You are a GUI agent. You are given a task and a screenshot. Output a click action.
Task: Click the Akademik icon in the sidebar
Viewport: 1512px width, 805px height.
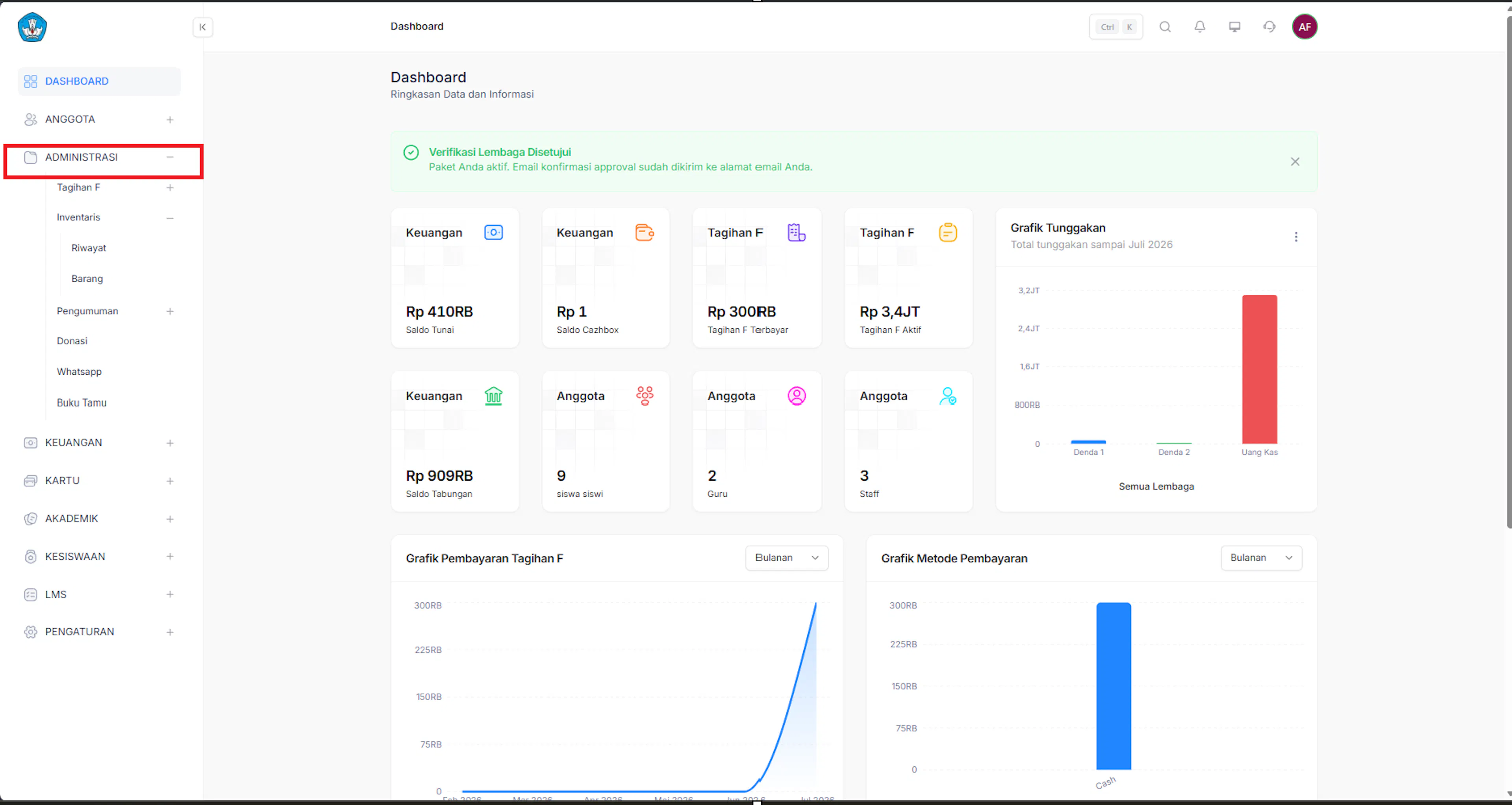[31, 519]
